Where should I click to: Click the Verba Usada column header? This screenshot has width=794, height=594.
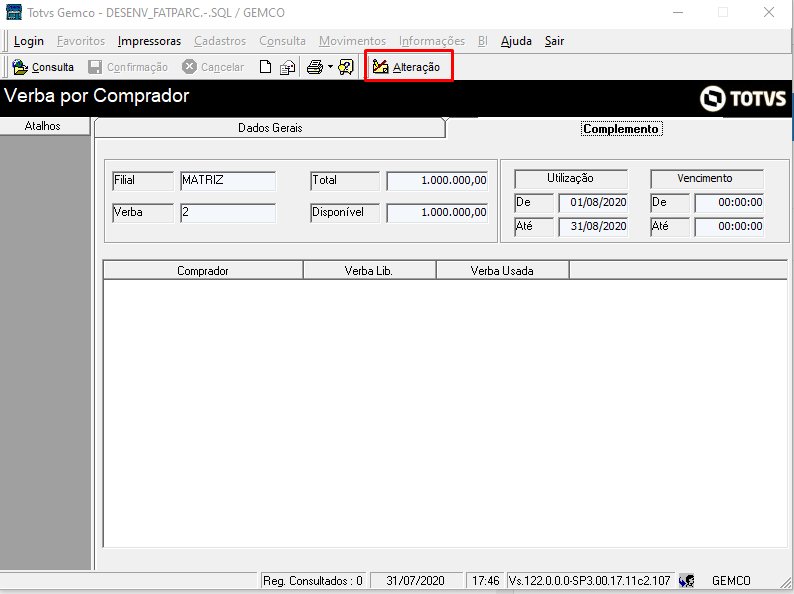pos(502,270)
